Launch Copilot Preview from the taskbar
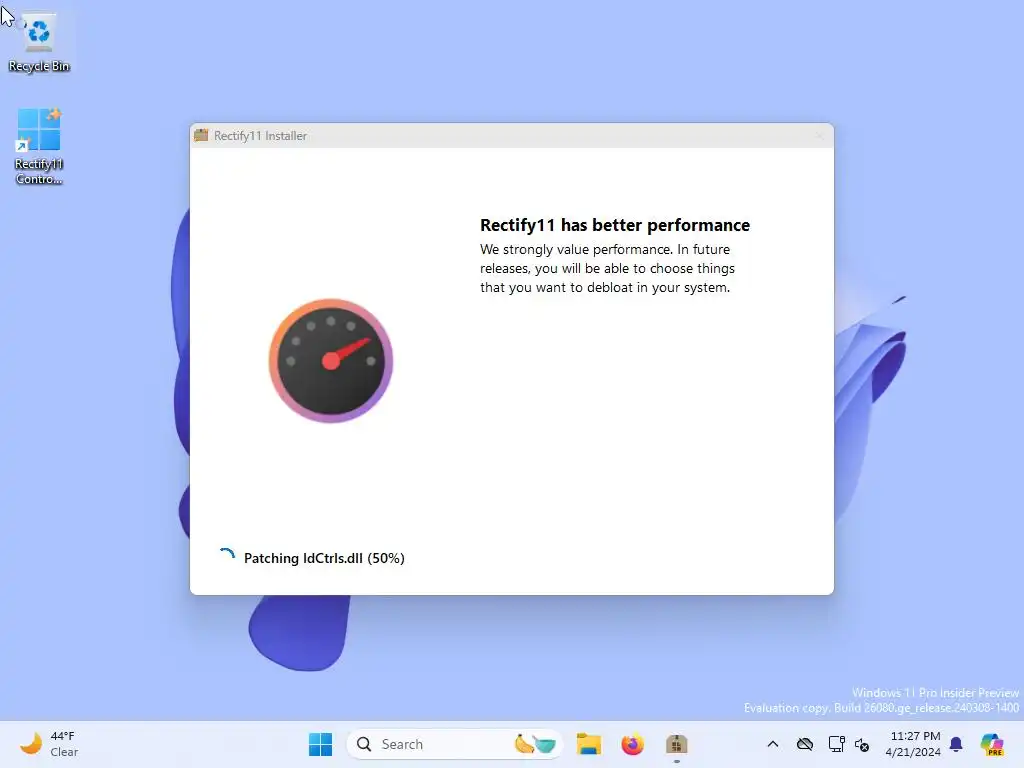Image resolution: width=1024 pixels, height=768 pixels. click(991, 744)
